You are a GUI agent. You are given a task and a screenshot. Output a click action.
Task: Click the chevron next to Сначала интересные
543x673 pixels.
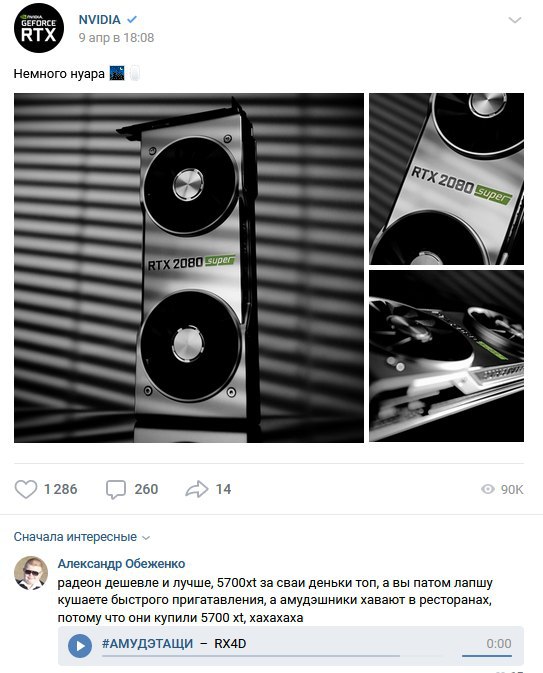[x=146, y=538]
